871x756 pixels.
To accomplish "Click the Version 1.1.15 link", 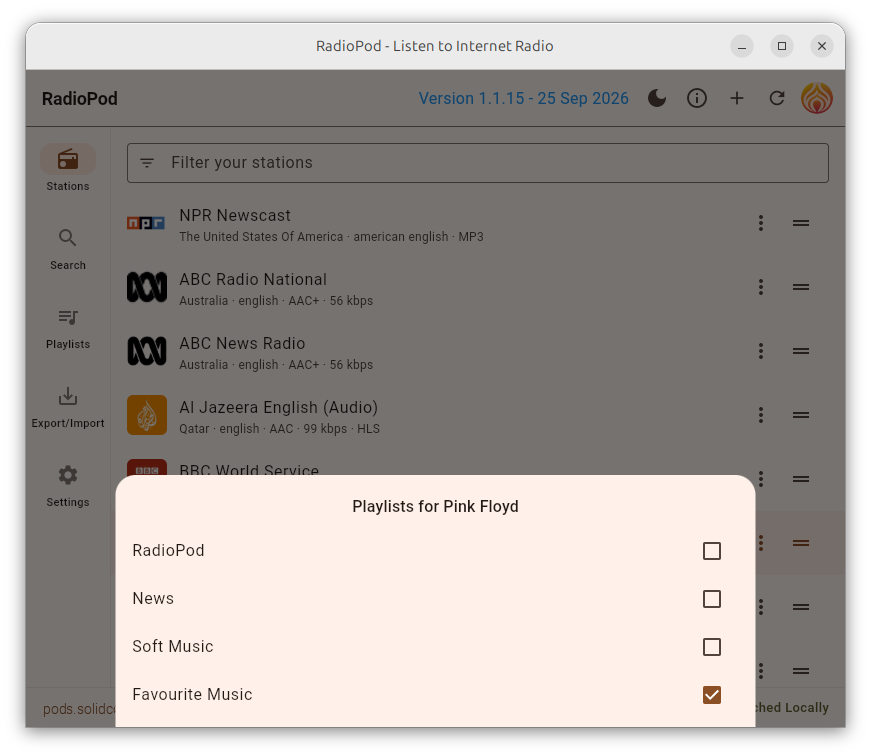I will coord(523,98).
